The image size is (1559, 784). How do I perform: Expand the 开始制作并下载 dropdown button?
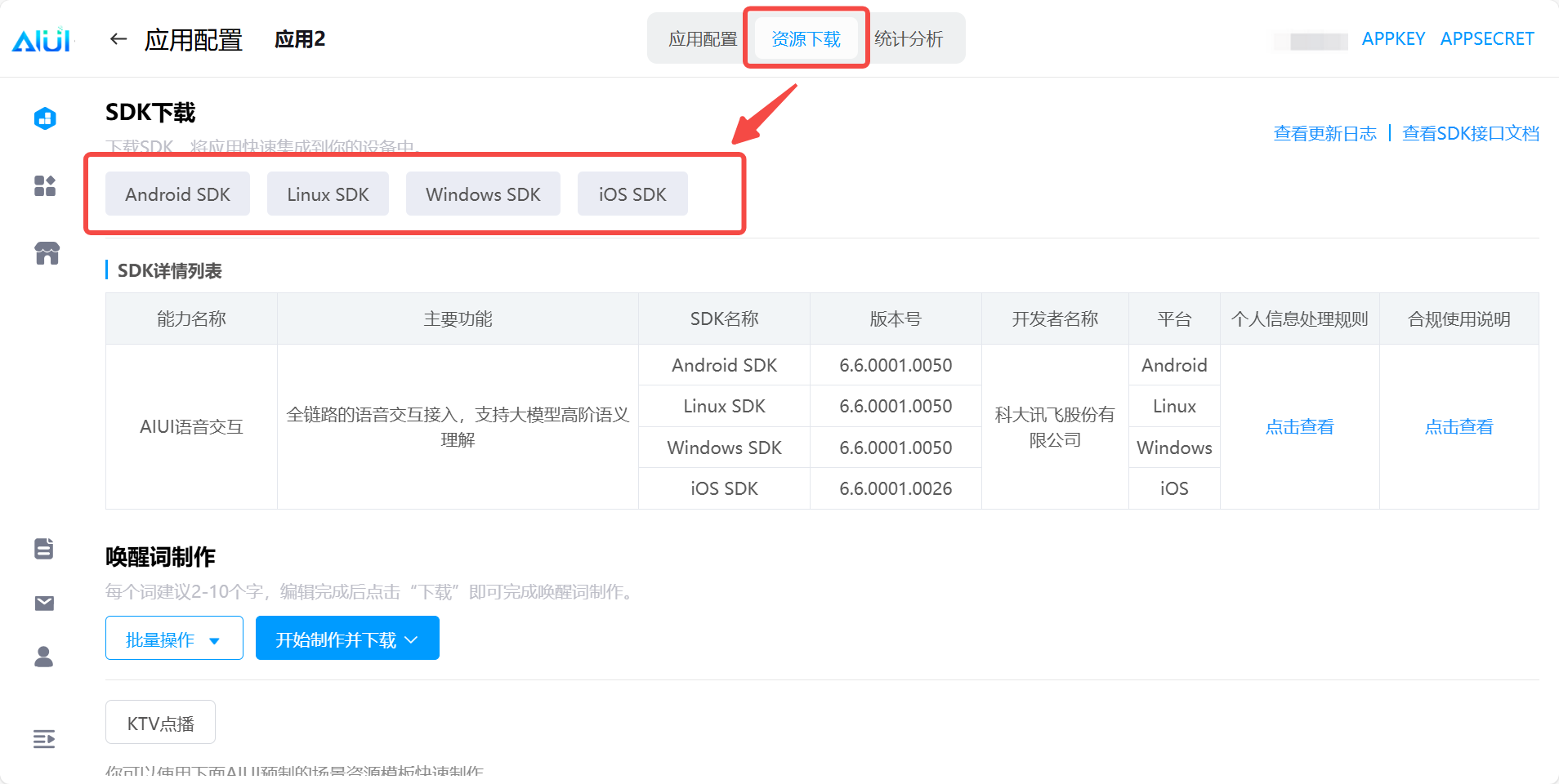[x=347, y=639]
